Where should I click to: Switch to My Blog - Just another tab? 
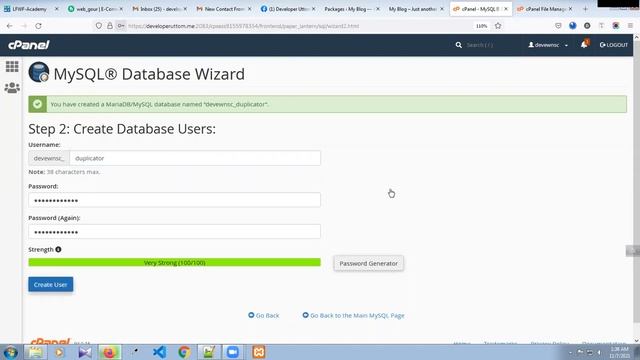tap(415, 9)
